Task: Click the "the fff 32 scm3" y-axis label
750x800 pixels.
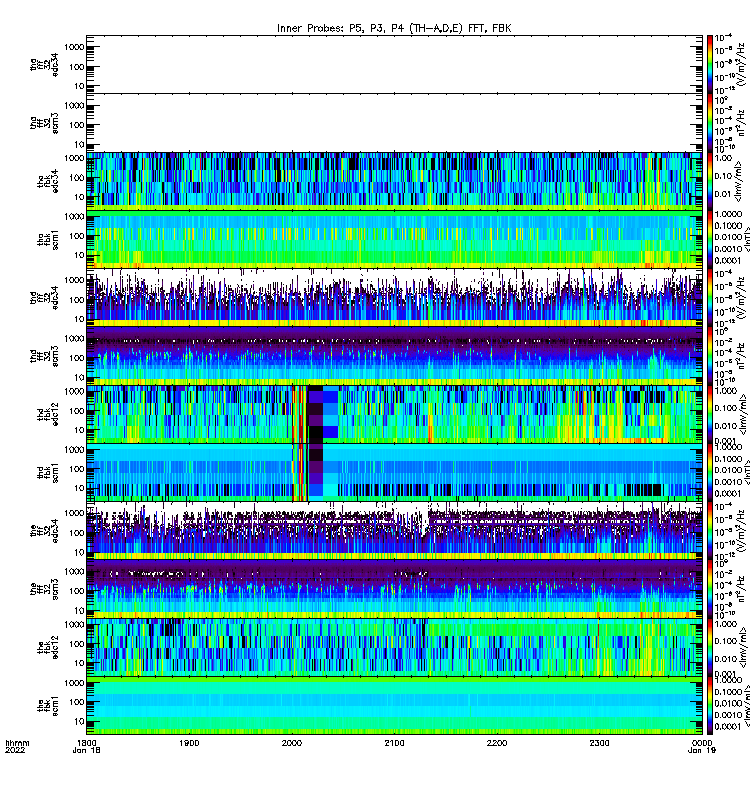Action: [x=44, y=589]
